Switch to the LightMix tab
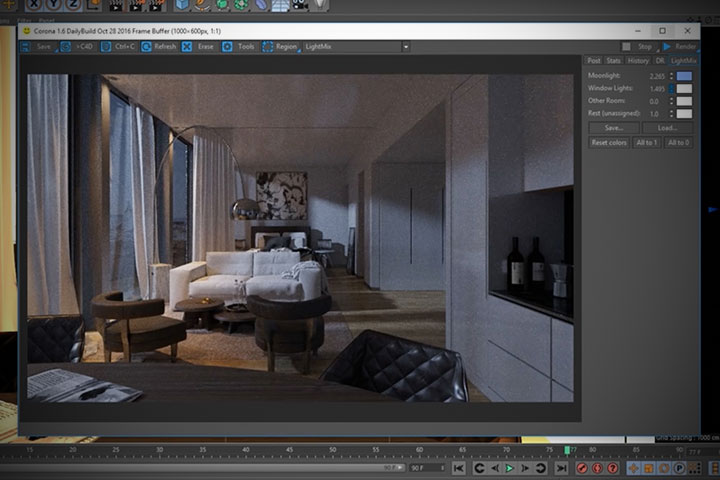720x480 pixels. (684, 61)
